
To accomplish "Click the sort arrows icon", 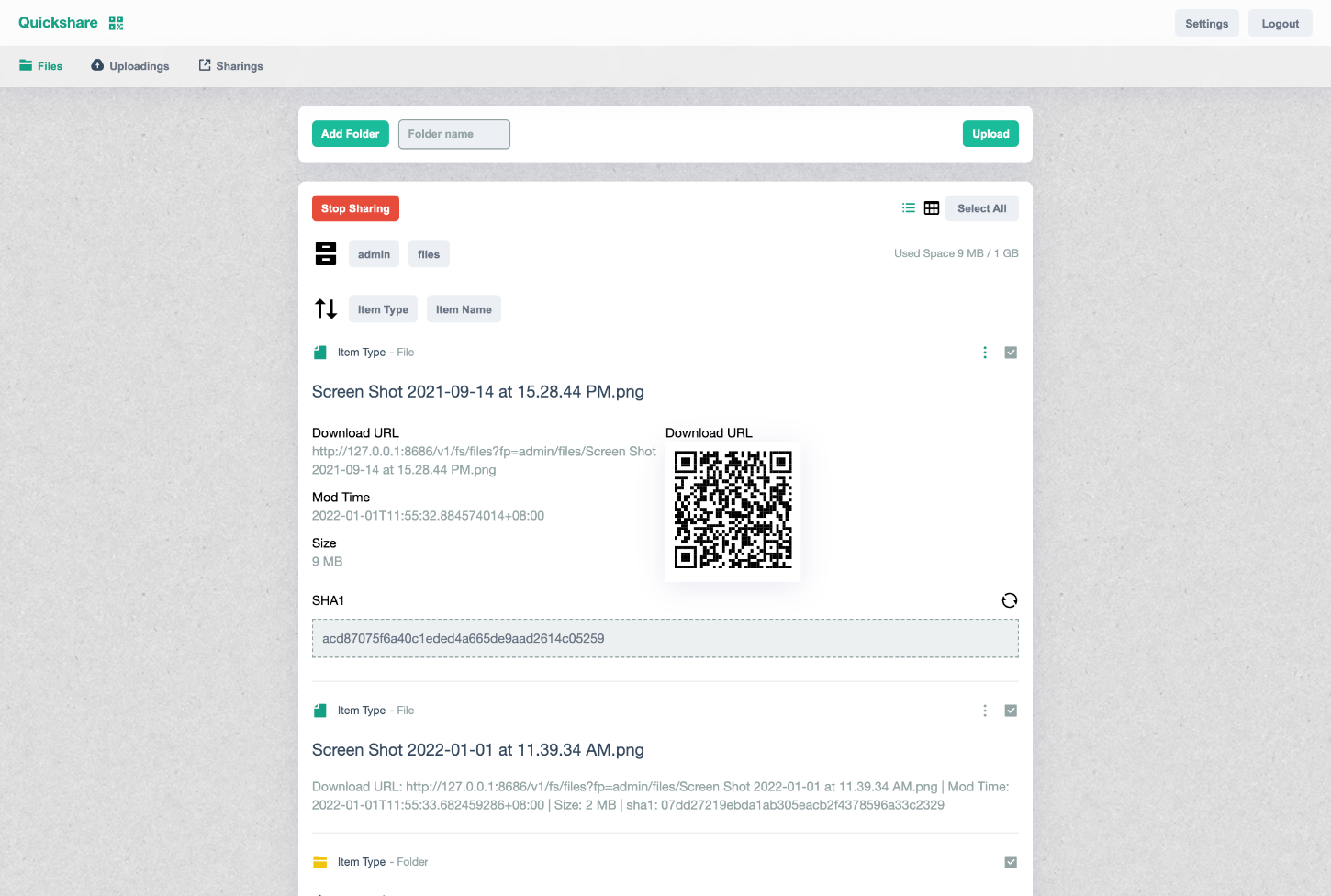I will (326, 308).
